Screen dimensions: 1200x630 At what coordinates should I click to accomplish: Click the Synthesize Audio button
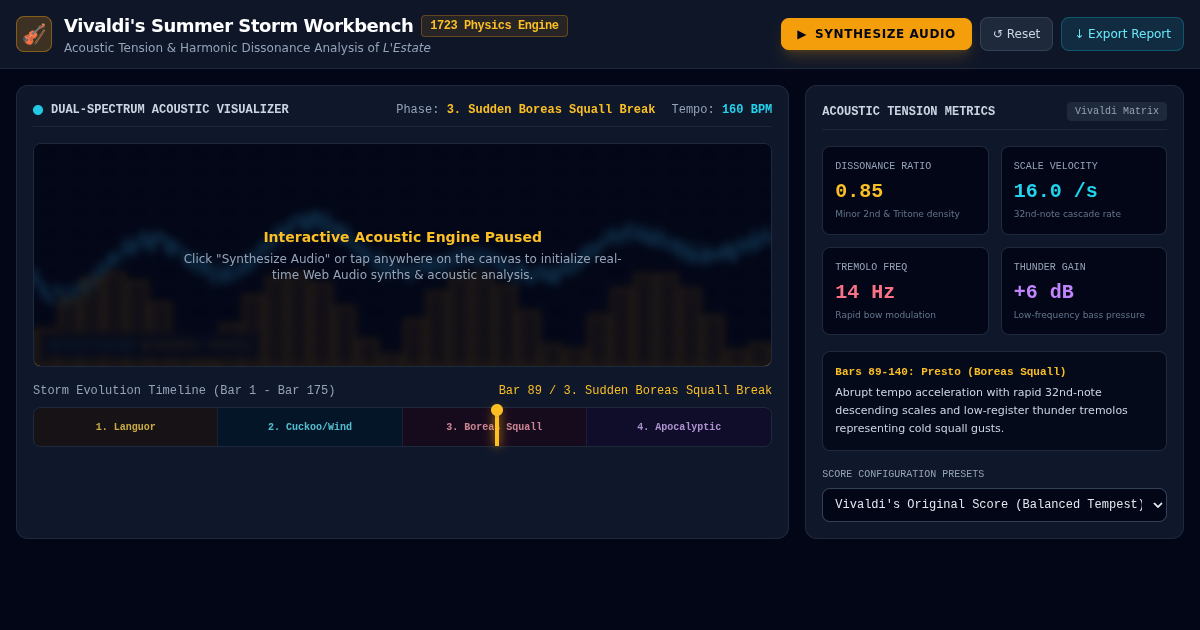[876, 34]
